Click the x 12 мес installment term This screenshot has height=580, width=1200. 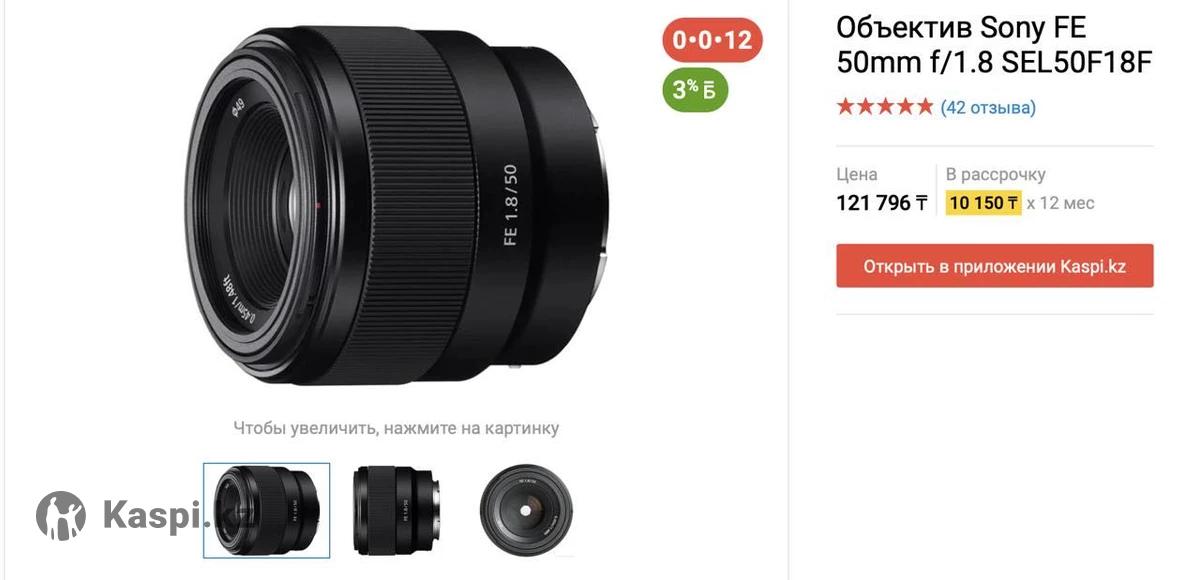(x=1061, y=203)
